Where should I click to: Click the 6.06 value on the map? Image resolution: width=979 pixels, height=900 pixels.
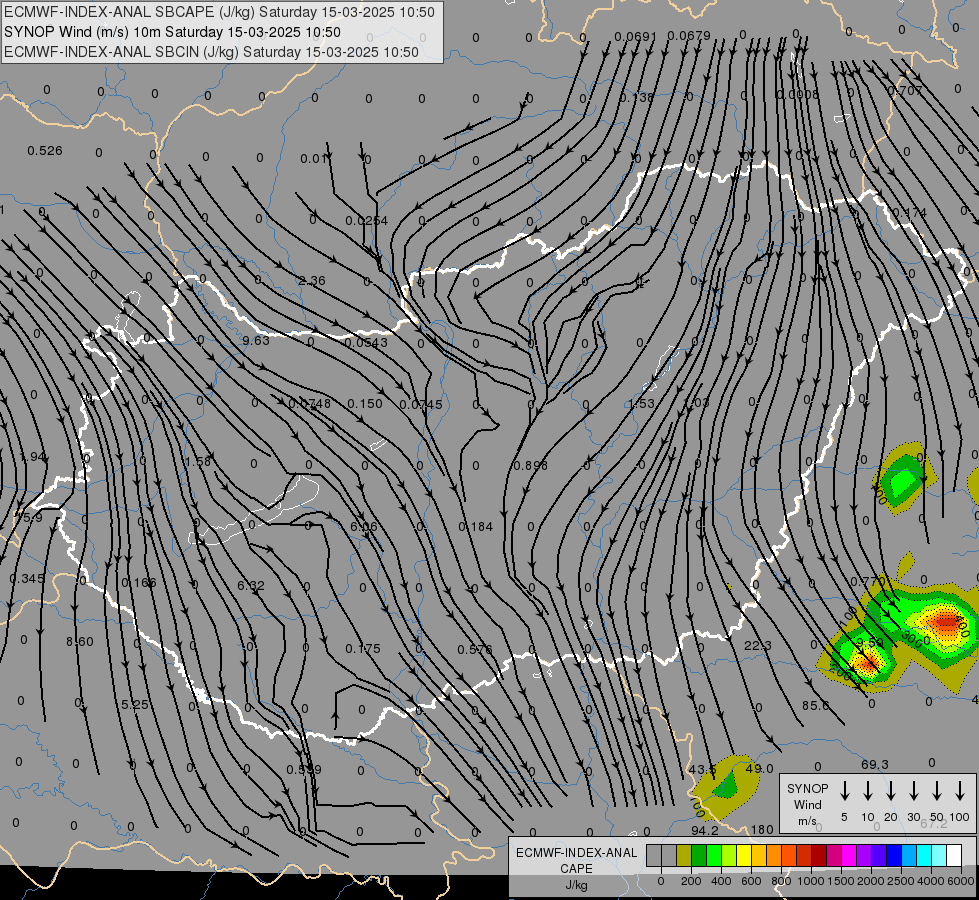point(363,527)
